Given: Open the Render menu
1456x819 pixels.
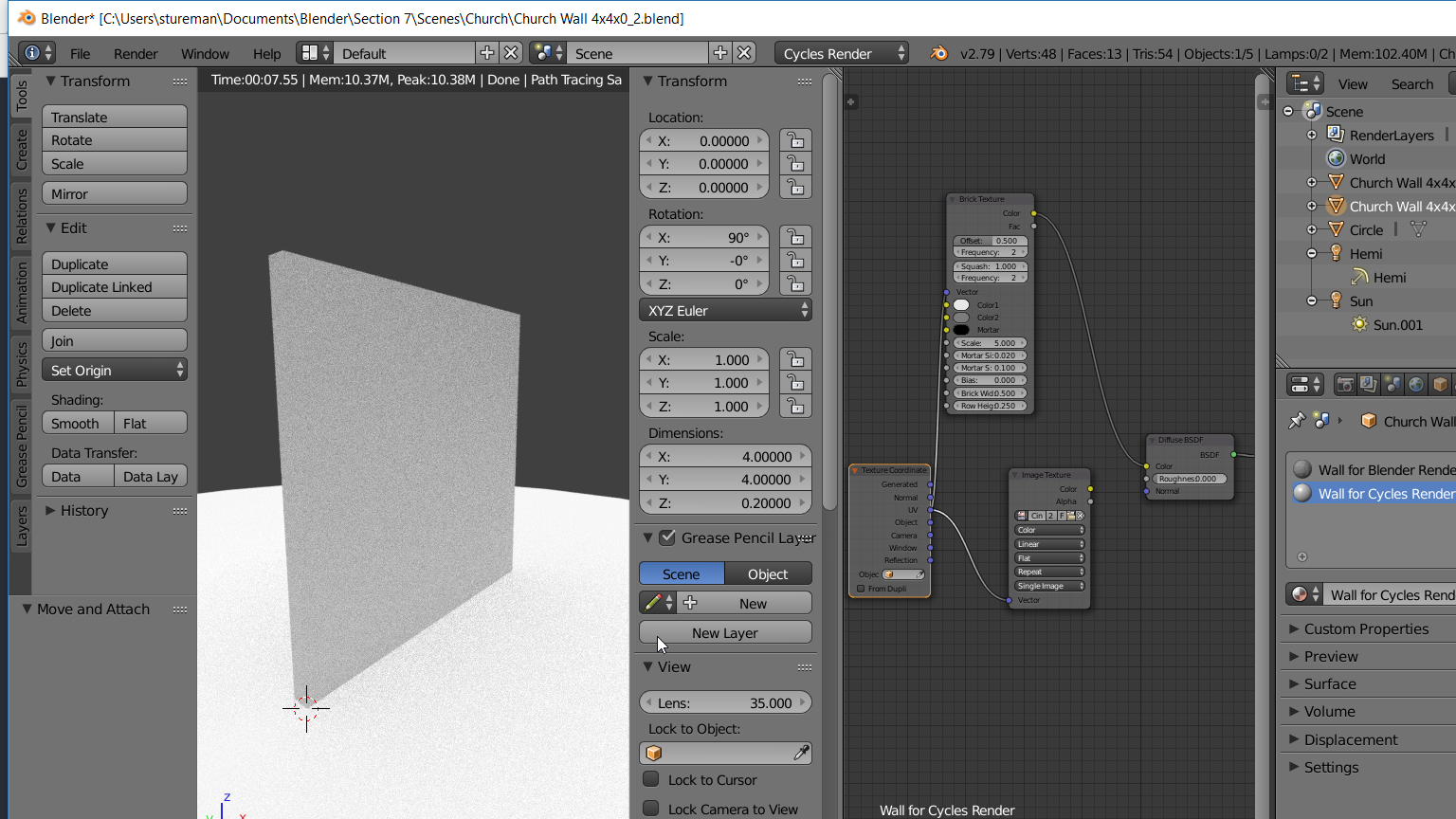Looking at the screenshot, I should [136, 54].
